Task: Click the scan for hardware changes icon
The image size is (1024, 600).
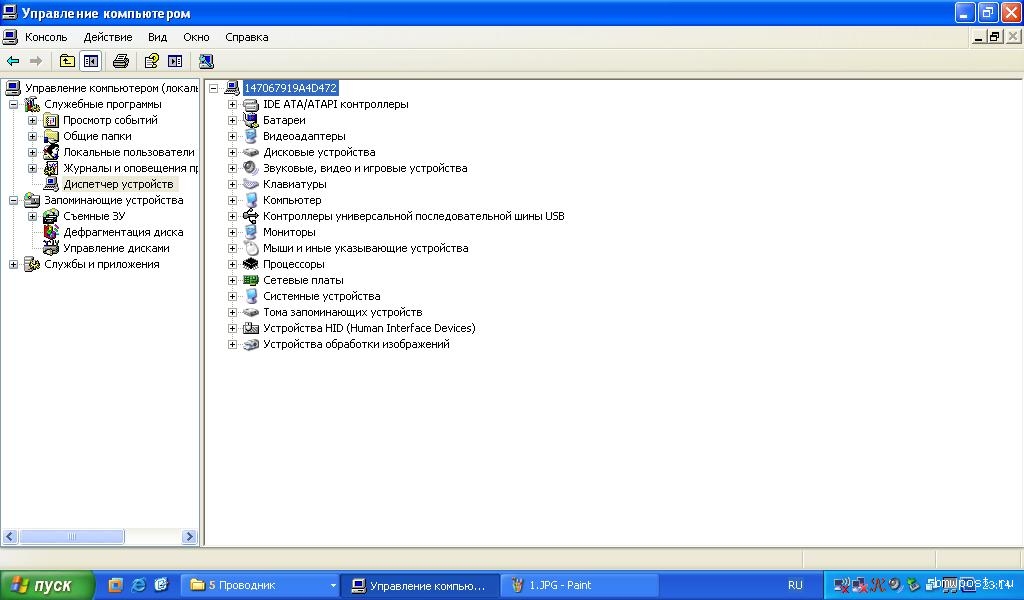Action: pos(205,61)
